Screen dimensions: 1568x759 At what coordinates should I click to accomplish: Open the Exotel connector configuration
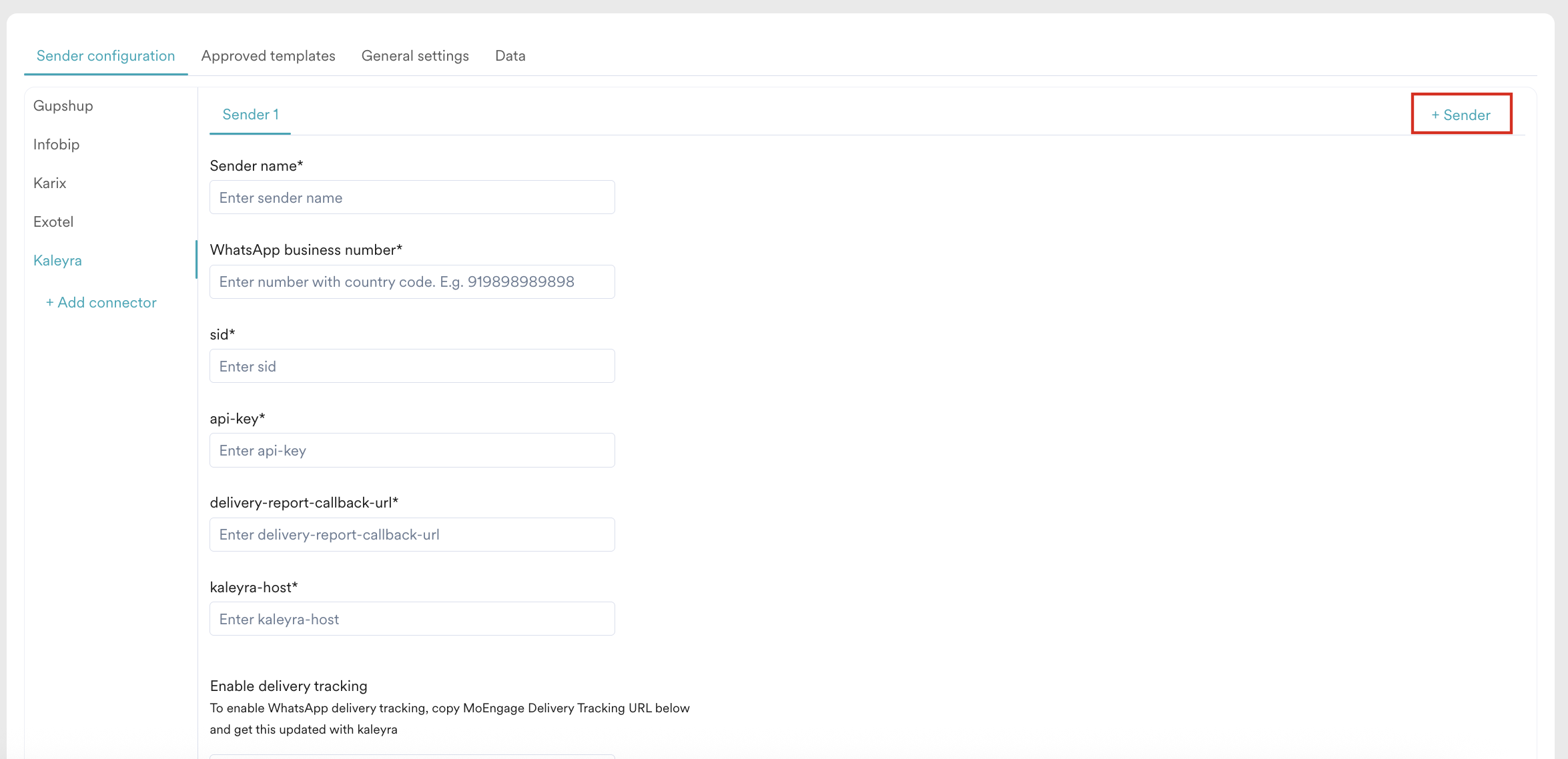[x=53, y=221]
